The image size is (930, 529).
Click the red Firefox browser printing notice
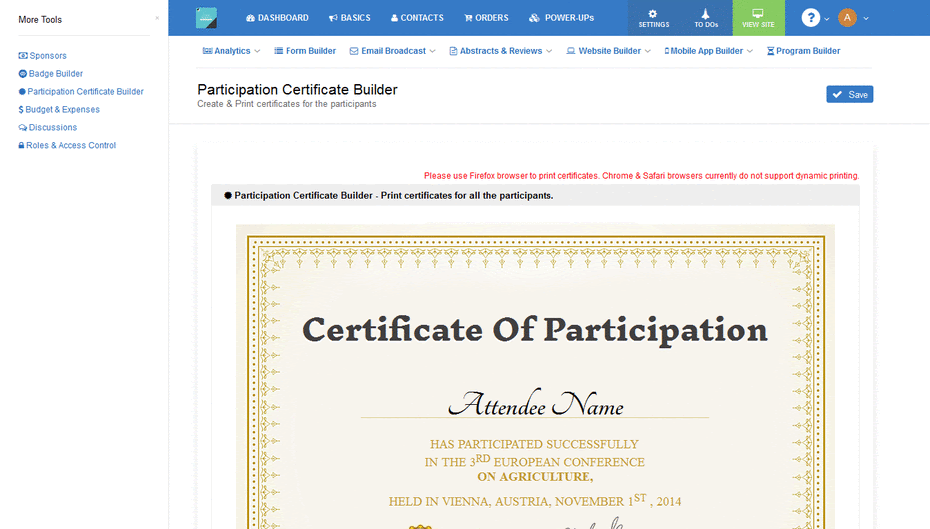point(641,176)
